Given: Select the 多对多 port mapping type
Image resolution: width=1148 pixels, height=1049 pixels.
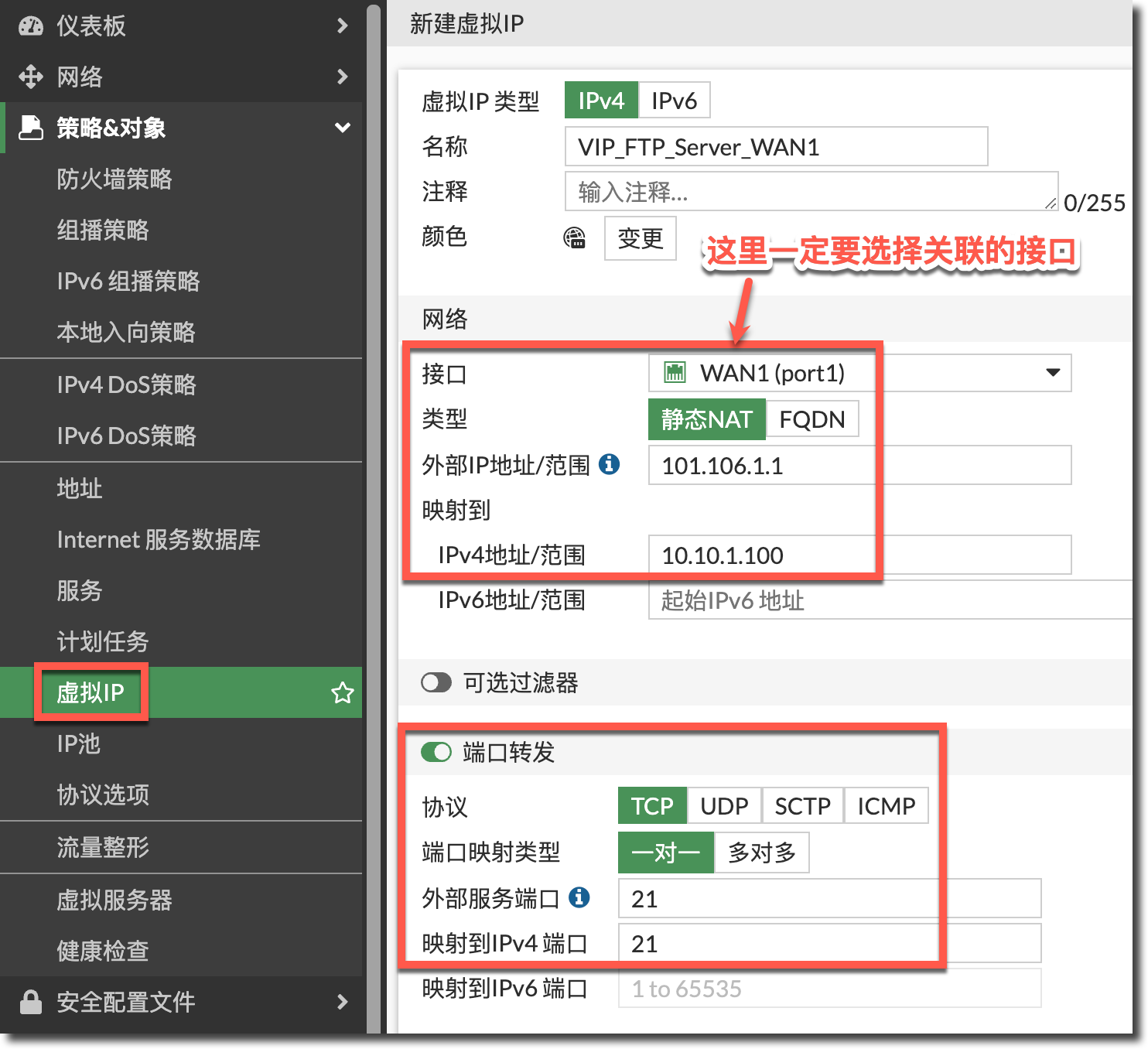Looking at the screenshot, I should tap(761, 853).
